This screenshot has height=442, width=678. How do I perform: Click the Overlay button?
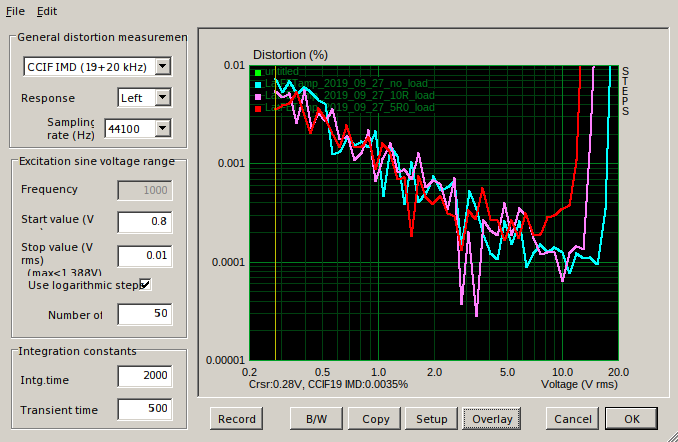tap(492, 419)
